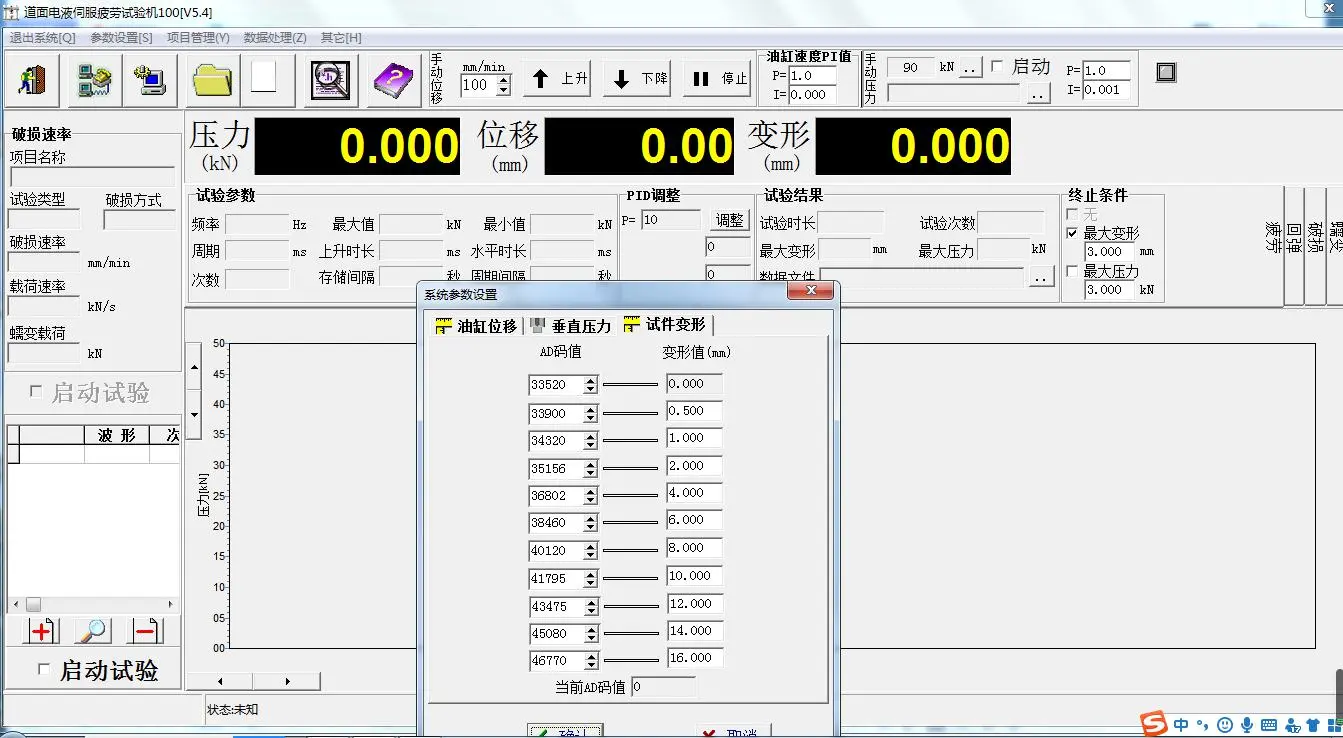The height and width of the screenshot is (738, 1343).
Task: Click spinner arrows beside AD code 41795
Action: point(591,578)
